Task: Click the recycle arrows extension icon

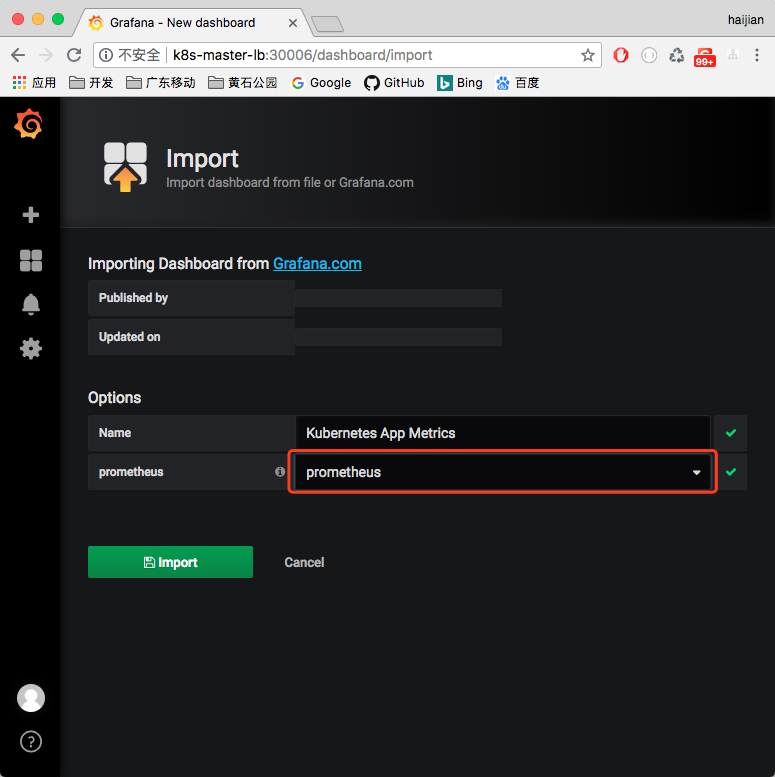Action: pyautogui.click(x=676, y=55)
